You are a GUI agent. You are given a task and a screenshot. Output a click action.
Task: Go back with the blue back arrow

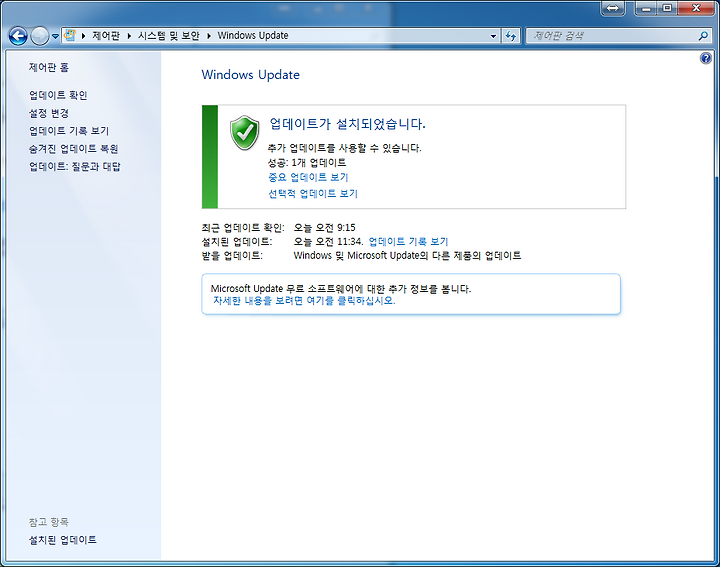click(x=18, y=36)
